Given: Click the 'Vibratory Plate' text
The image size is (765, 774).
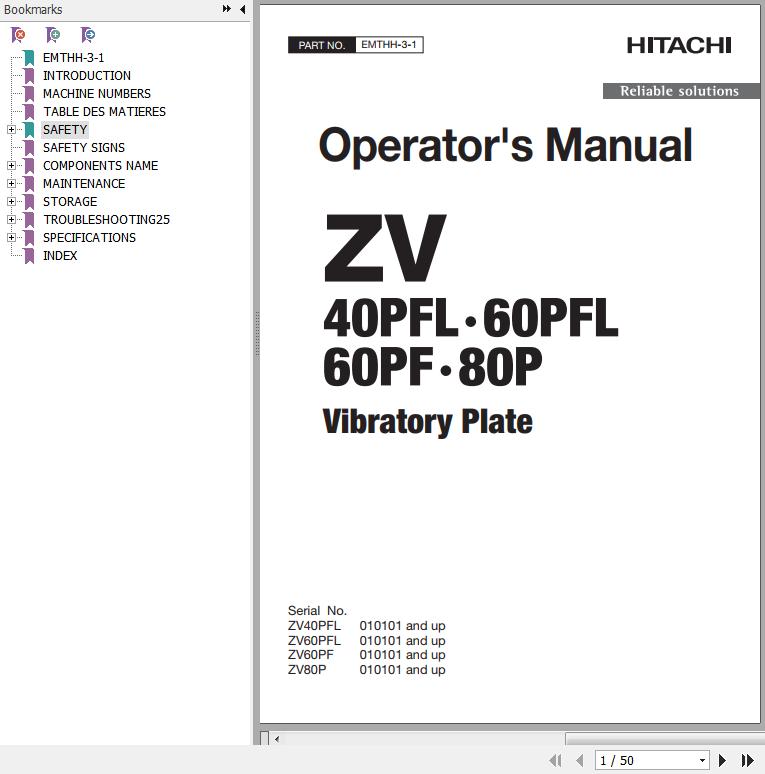Looking at the screenshot, I should [x=427, y=422].
